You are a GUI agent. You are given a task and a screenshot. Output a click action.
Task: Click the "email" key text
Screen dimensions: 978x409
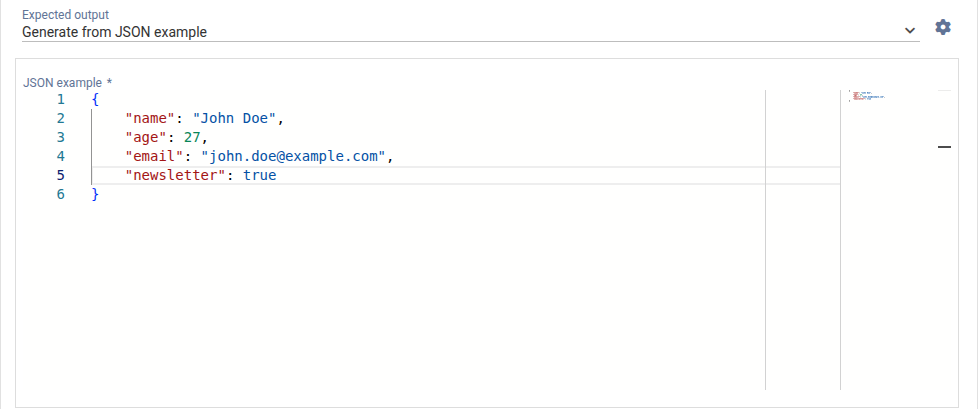(154, 156)
